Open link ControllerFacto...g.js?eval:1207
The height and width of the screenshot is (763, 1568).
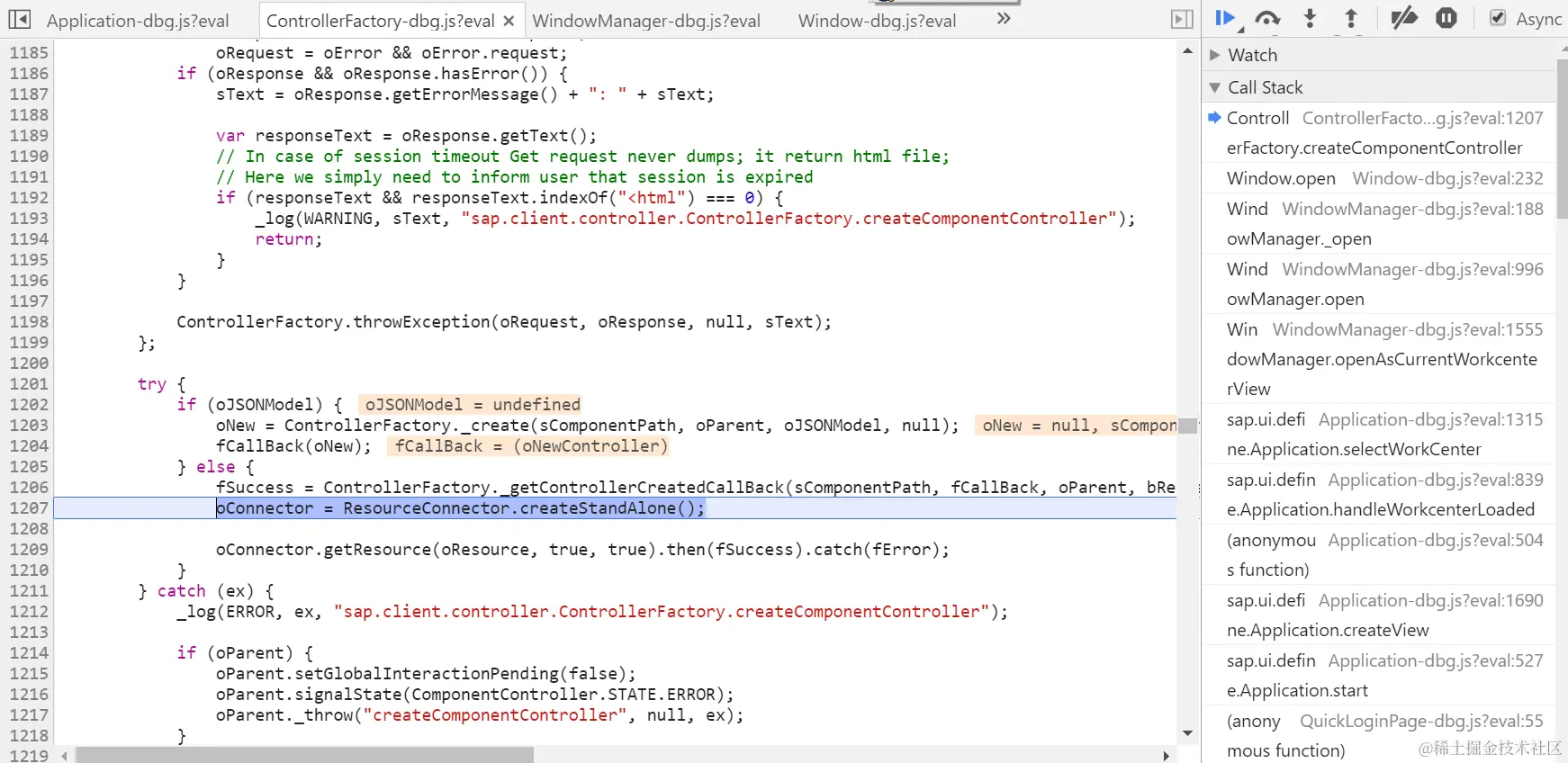(1422, 118)
